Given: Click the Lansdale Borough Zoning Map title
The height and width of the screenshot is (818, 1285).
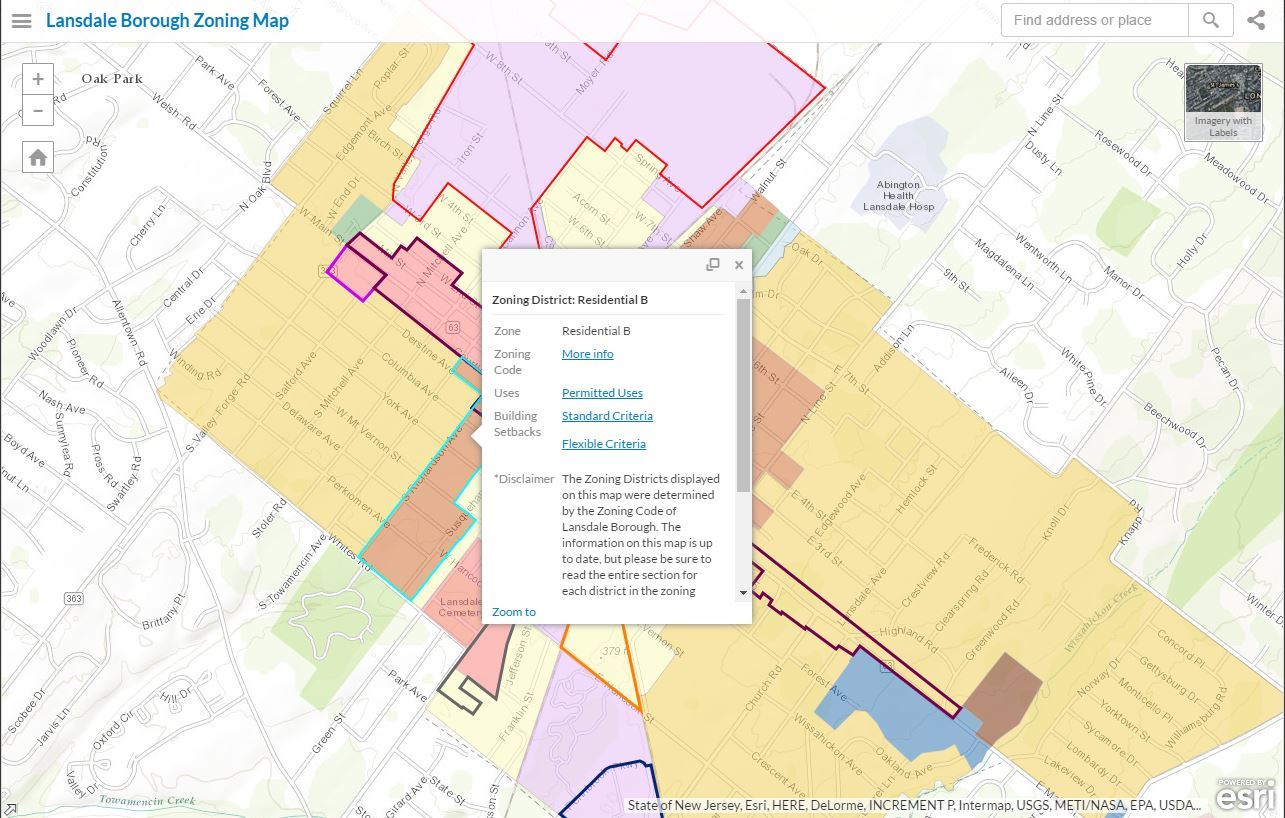Looking at the screenshot, I should tap(167, 20).
